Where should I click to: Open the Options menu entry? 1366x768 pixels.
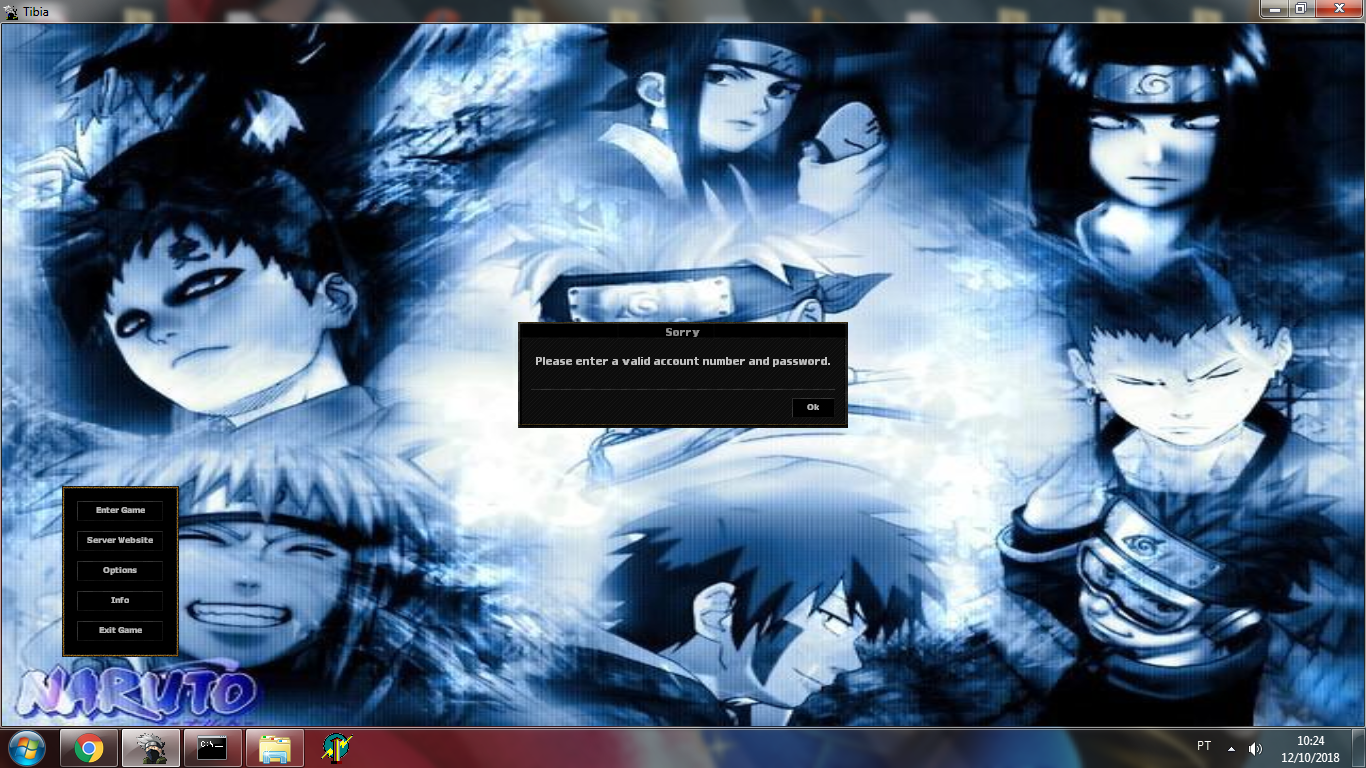click(x=120, y=570)
